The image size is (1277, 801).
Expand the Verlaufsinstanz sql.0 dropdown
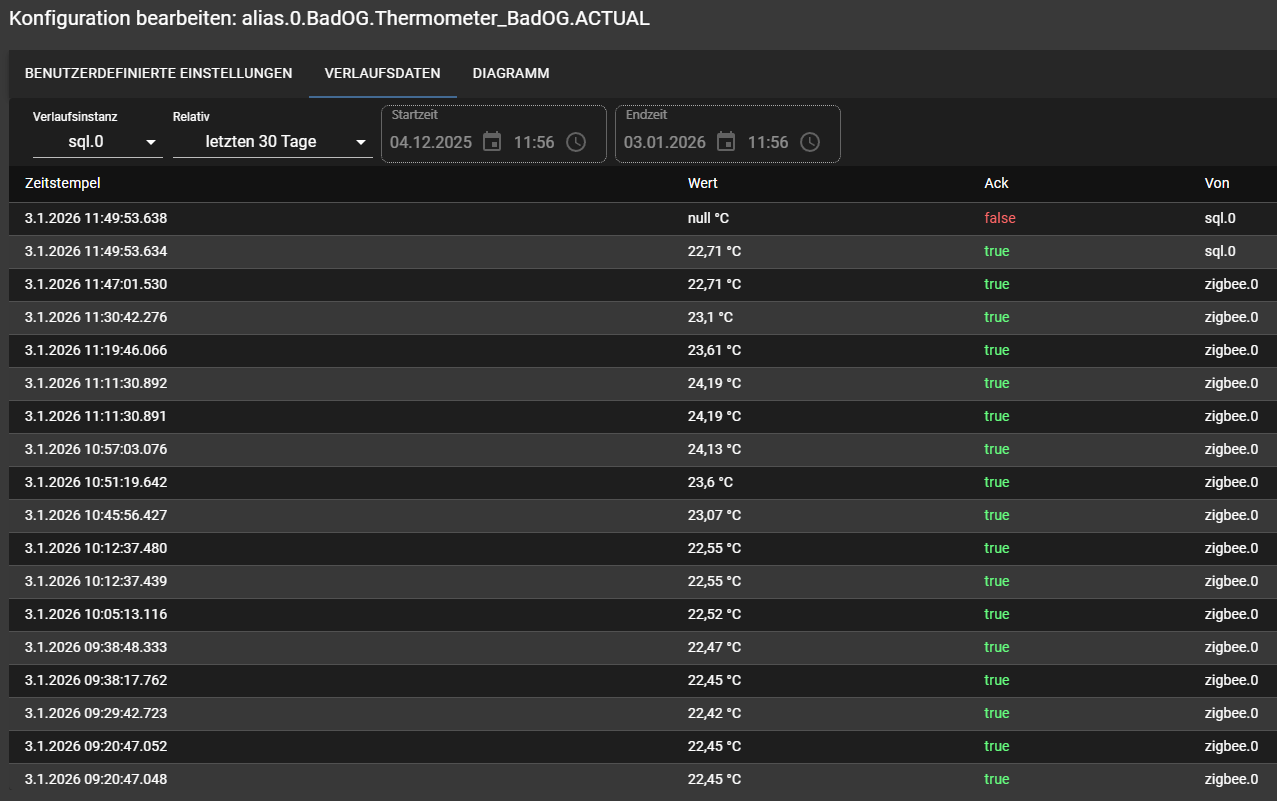(x=97, y=142)
